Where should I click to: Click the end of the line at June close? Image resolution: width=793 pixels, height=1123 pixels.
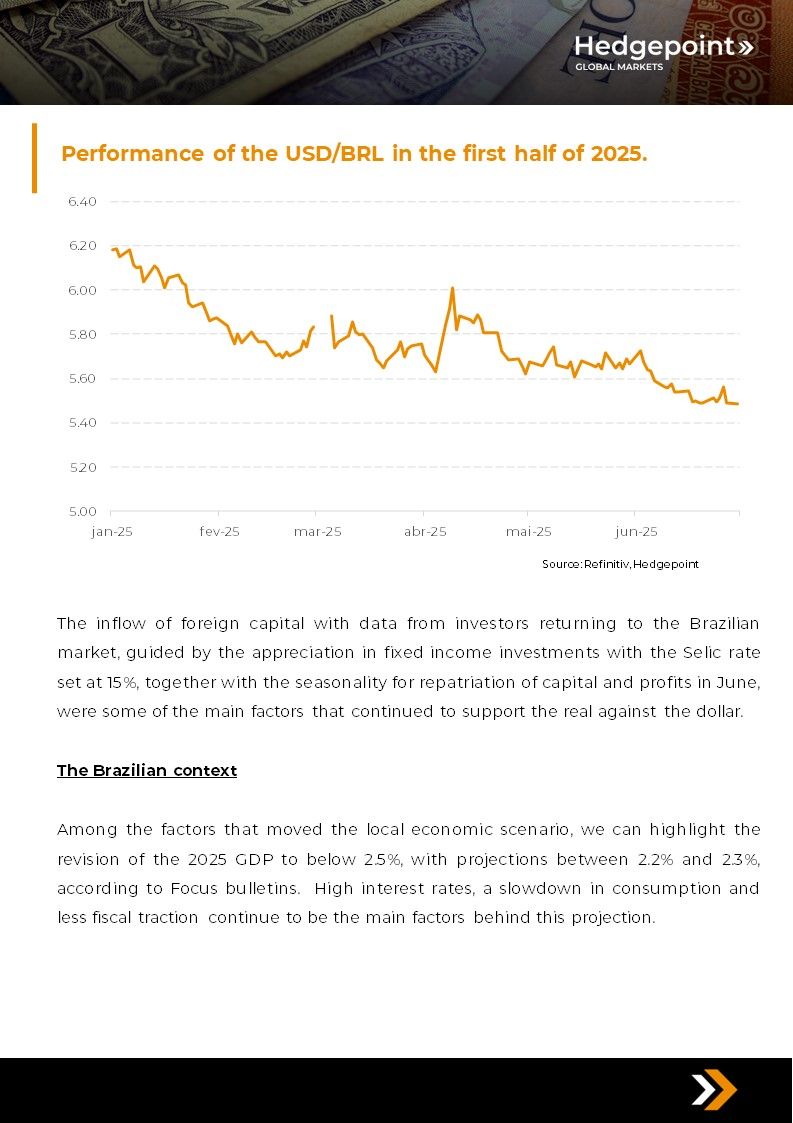(738, 404)
